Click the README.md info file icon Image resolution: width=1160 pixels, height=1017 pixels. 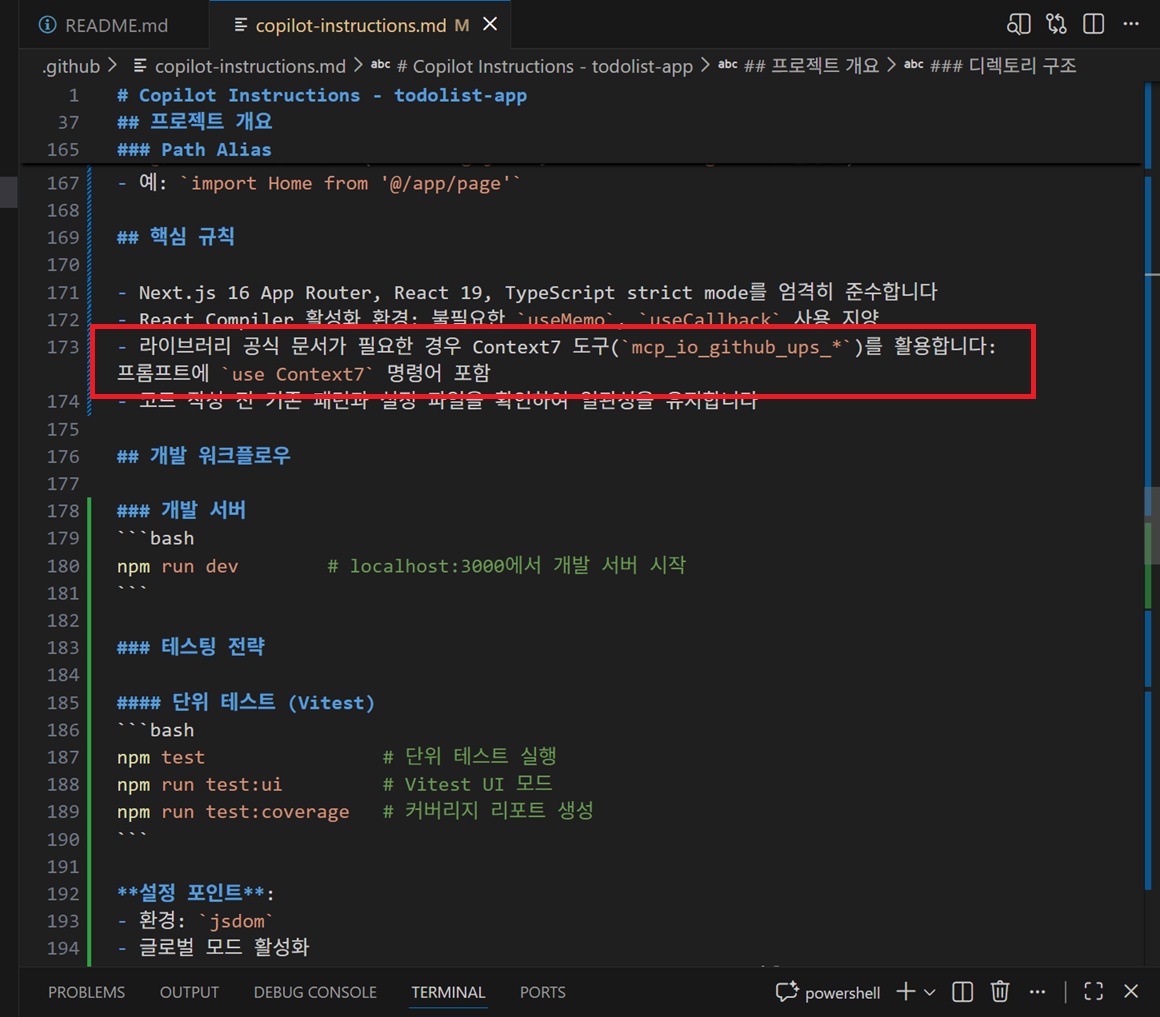(x=47, y=25)
